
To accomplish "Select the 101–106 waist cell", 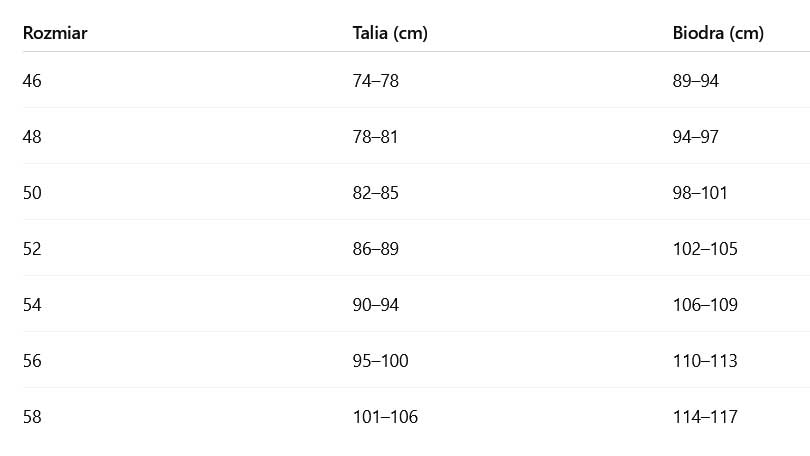I will pyautogui.click(x=385, y=417).
